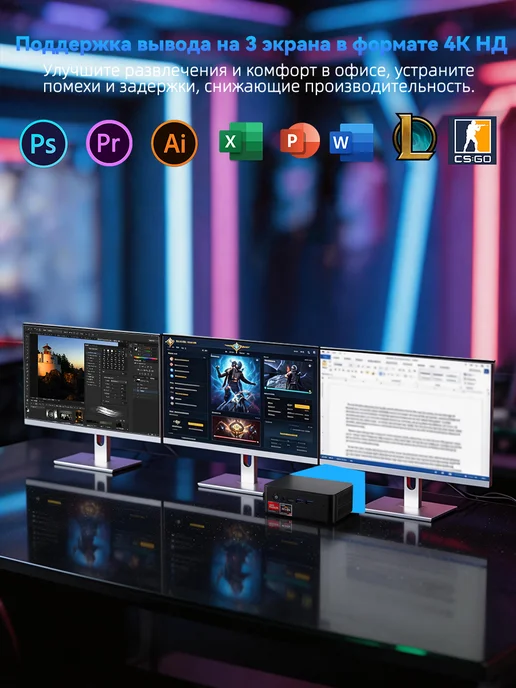The width and height of the screenshot is (516, 688).
Task: Open the CS:GO icon
Action: [x=472, y=140]
